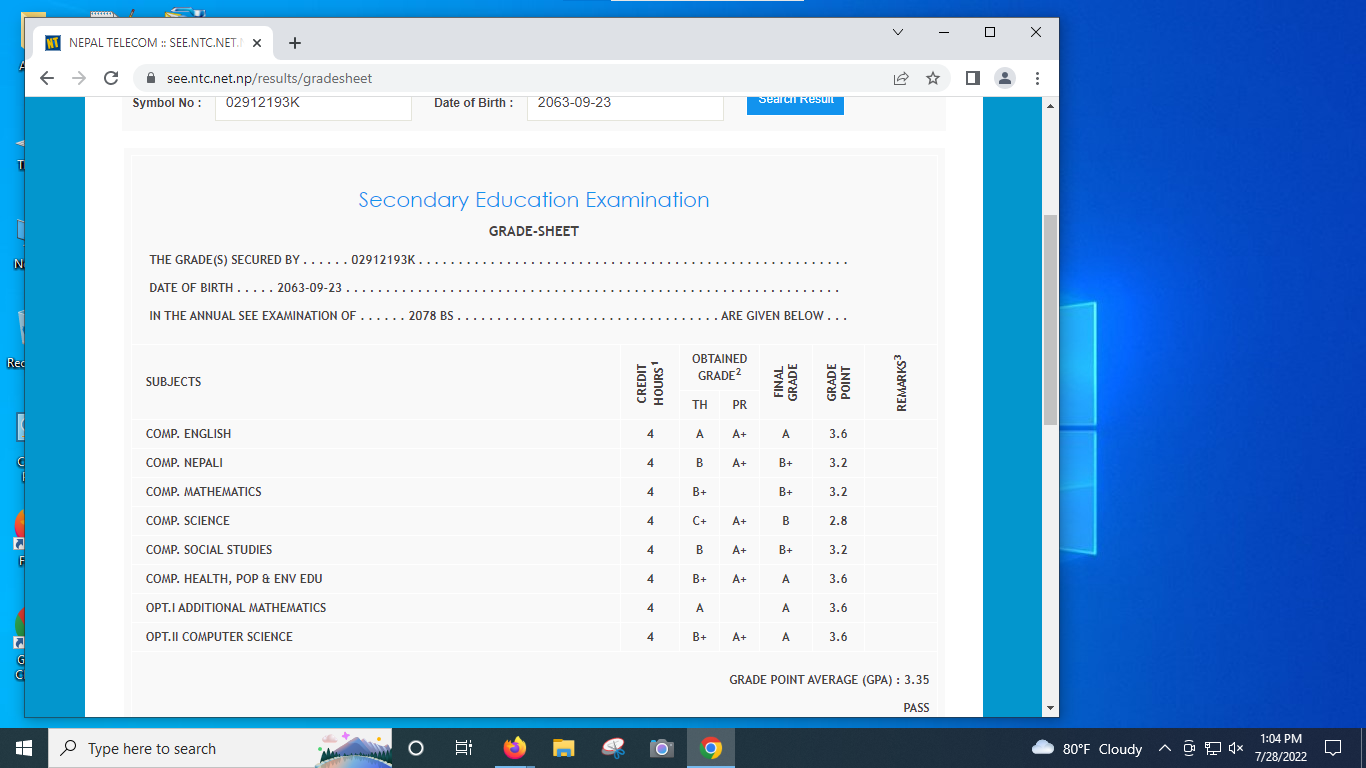Click the Date of Birth field
The image size is (1366, 768).
click(x=625, y=104)
